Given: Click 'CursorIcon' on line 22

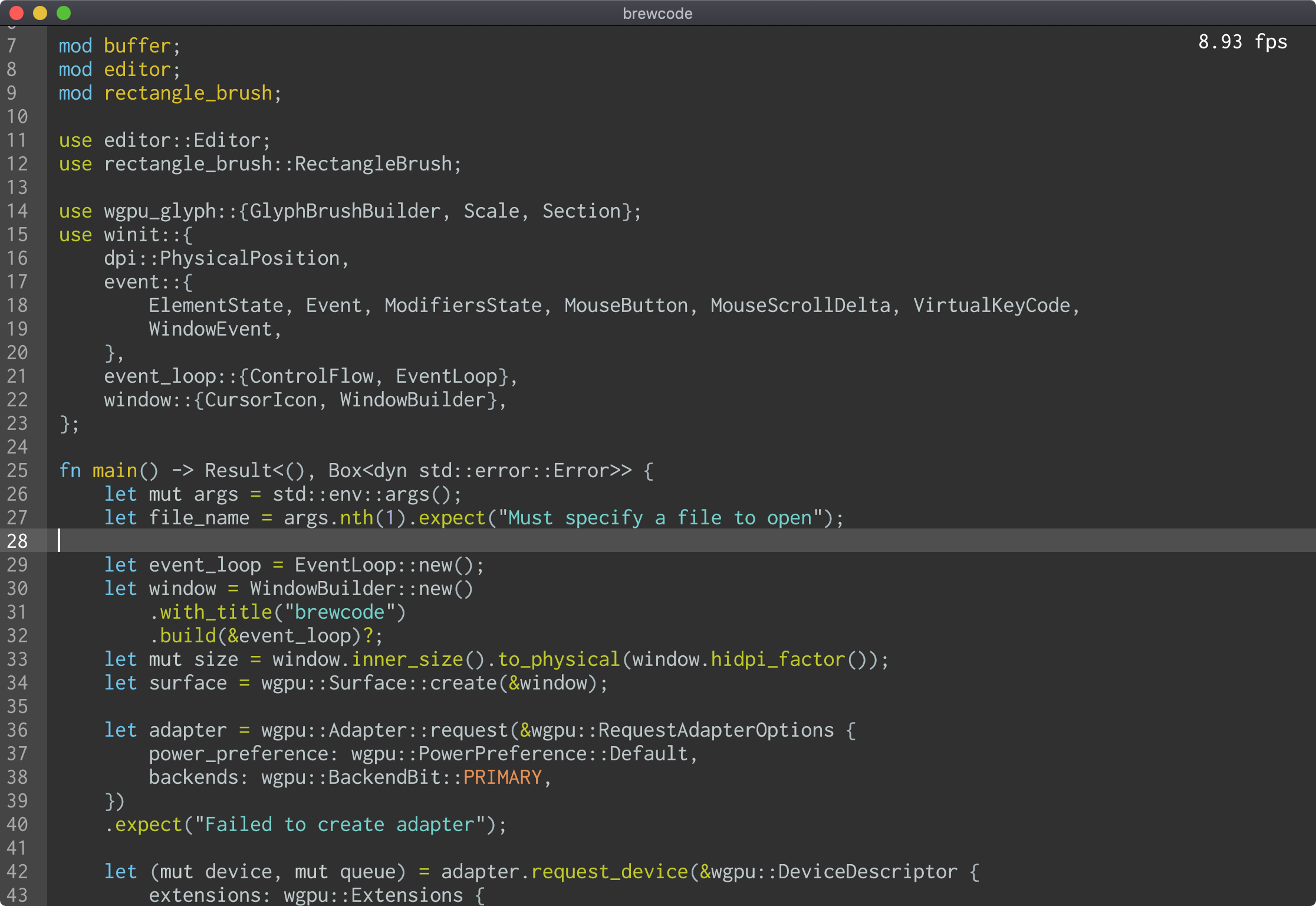Looking at the screenshot, I should click(x=261, y=400).
